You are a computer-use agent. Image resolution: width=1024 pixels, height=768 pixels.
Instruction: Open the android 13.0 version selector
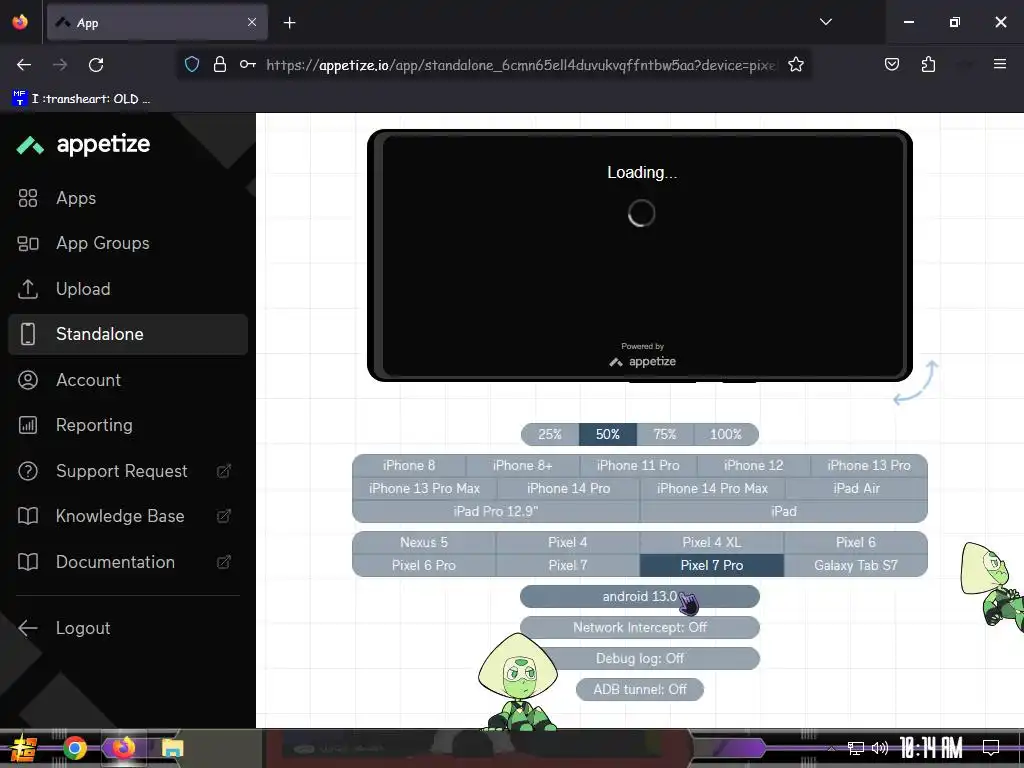coord(640,596)
